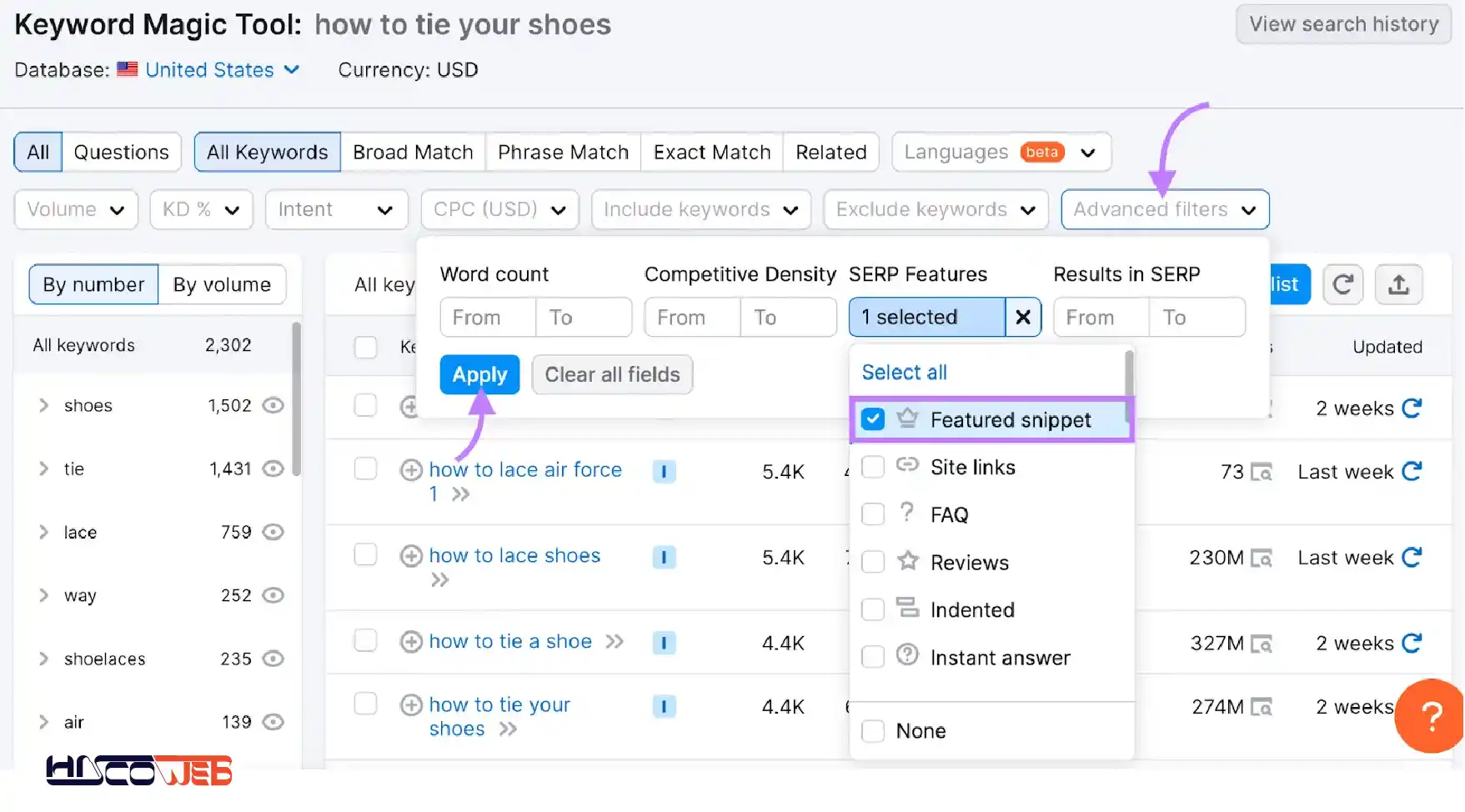Open double-arrow next to 'how to tie a shoe'
The height and width of the screenshot is (812, 1465).
(x=615, y=642)
